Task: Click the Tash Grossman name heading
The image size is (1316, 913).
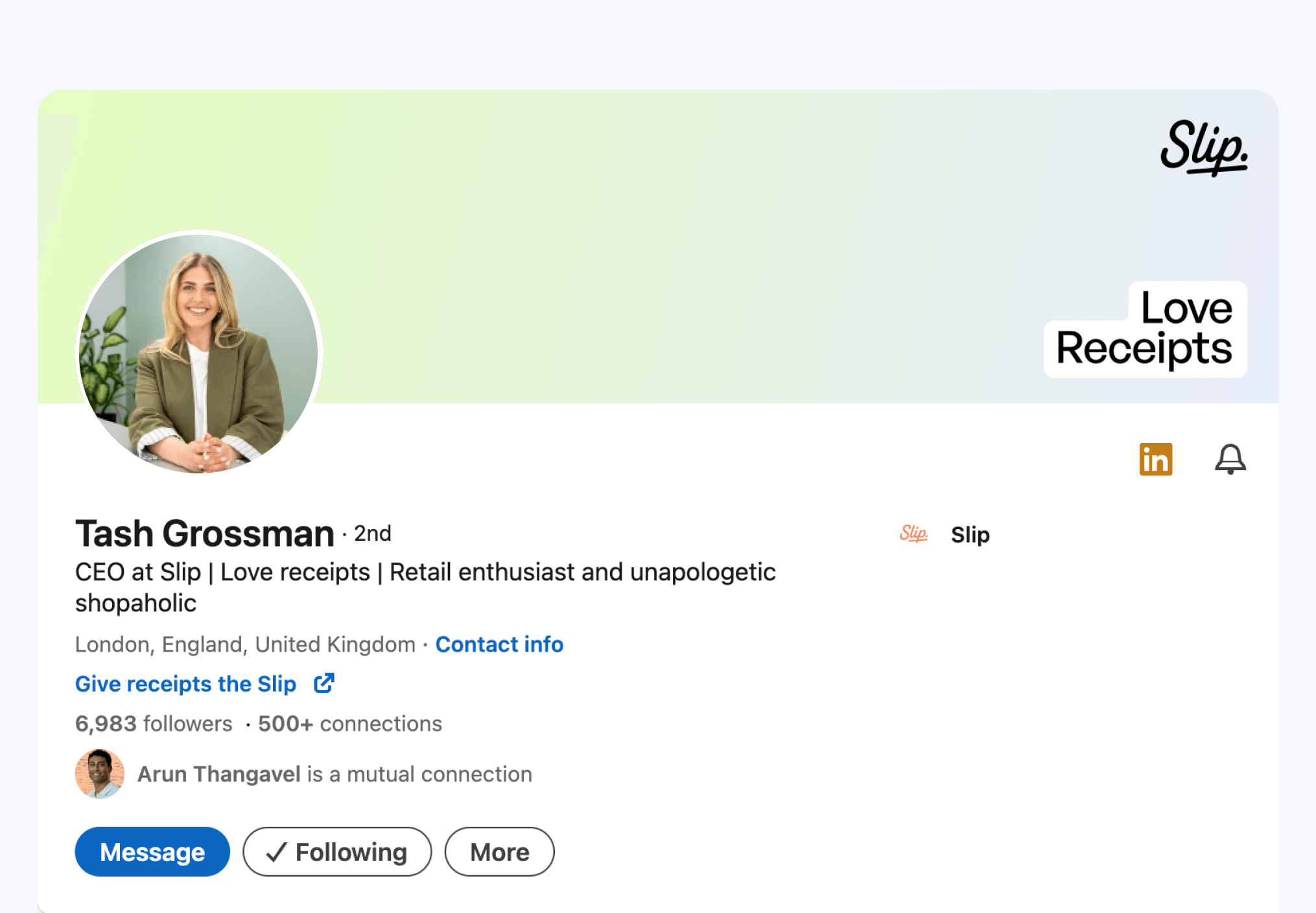Action: pos(205,534)
